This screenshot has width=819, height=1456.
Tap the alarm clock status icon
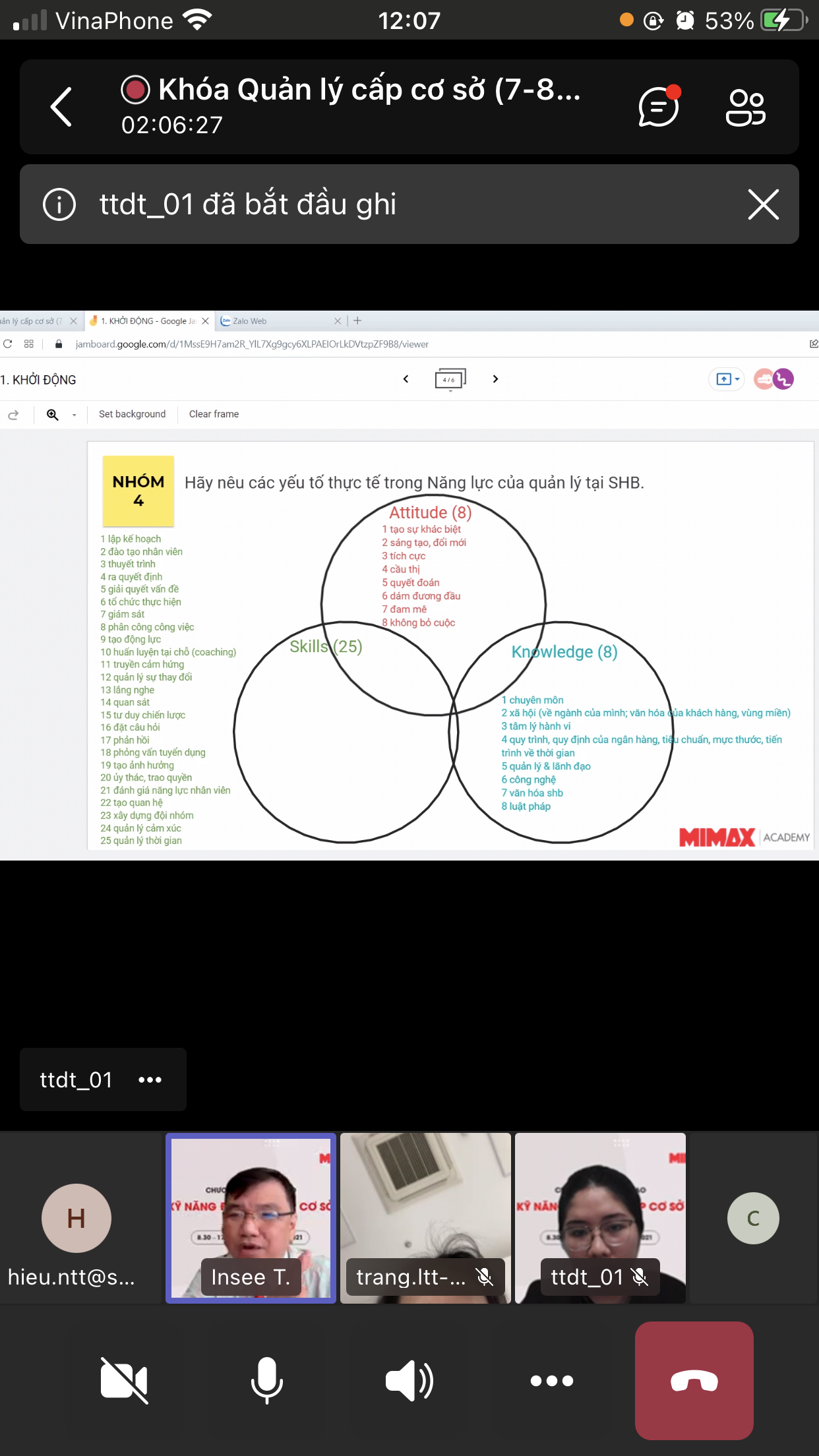click(x=685, y=20)
